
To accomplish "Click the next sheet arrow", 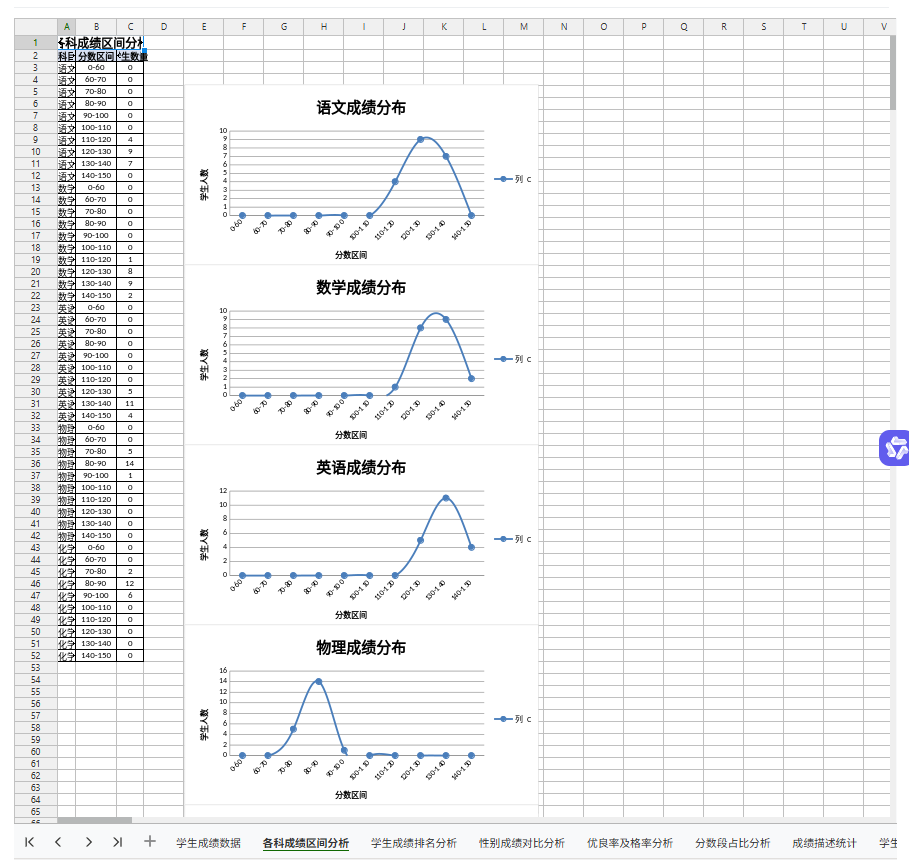I will pos(88,842).
